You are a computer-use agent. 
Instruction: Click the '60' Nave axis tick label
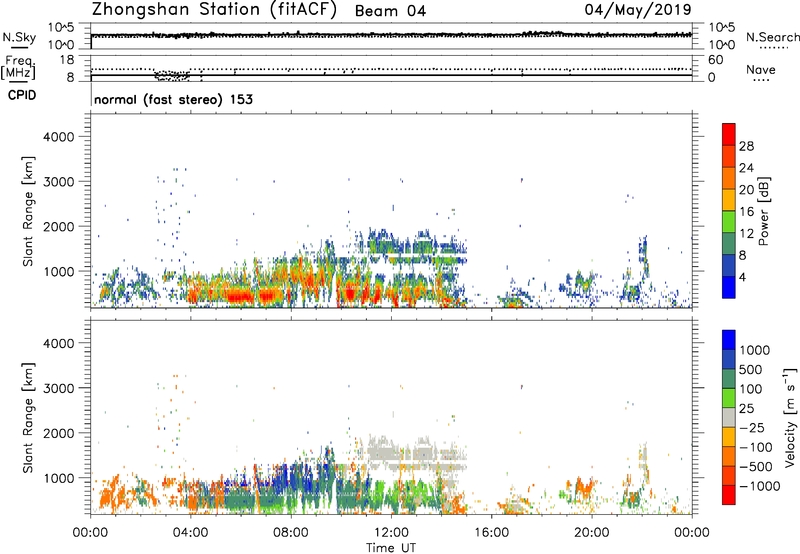pyautogui.click(x=716, y=60)
